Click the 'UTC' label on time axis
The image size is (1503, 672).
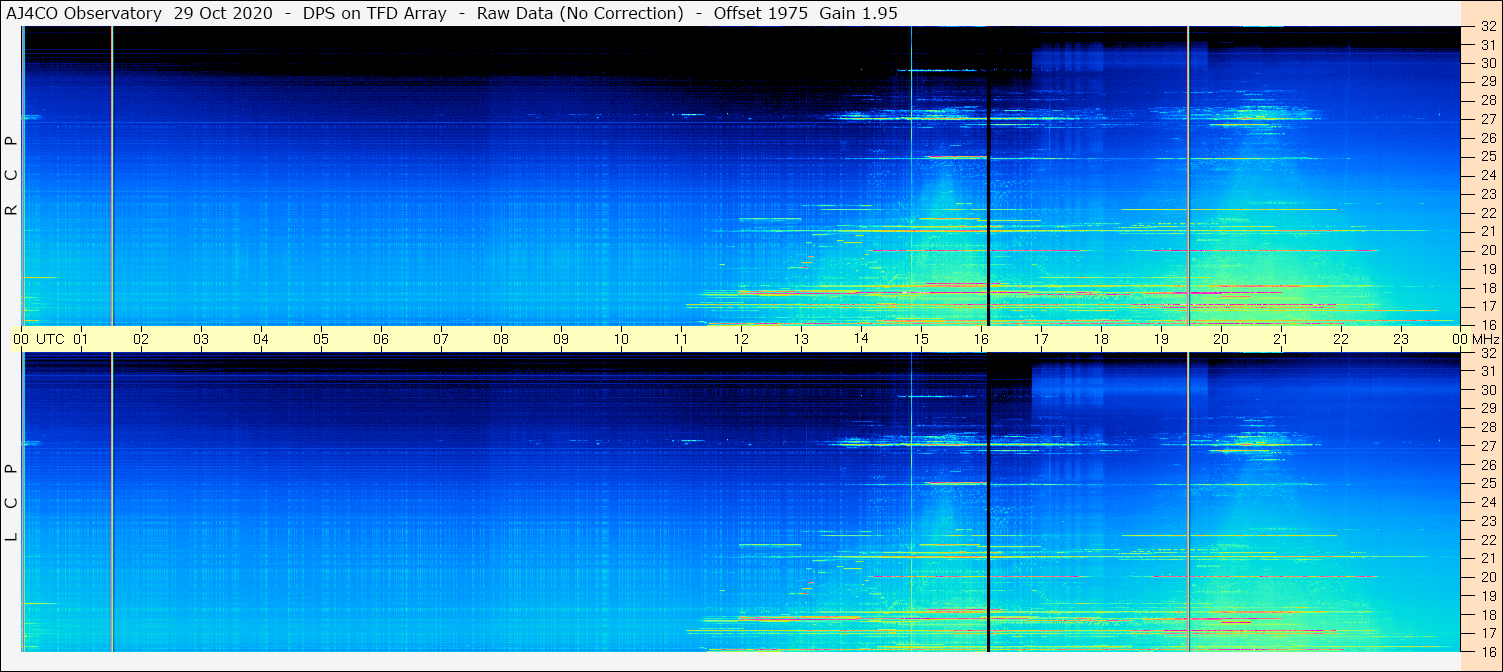pos(51,339)
